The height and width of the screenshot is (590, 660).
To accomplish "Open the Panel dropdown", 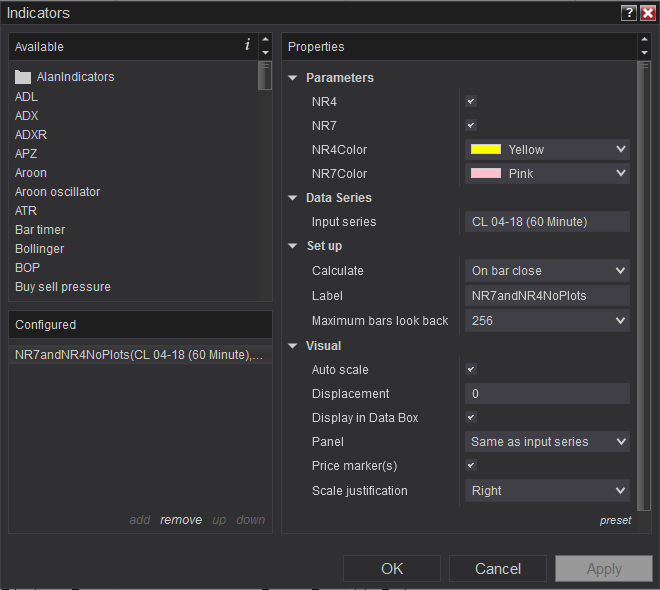I will (x=548, y=441).
